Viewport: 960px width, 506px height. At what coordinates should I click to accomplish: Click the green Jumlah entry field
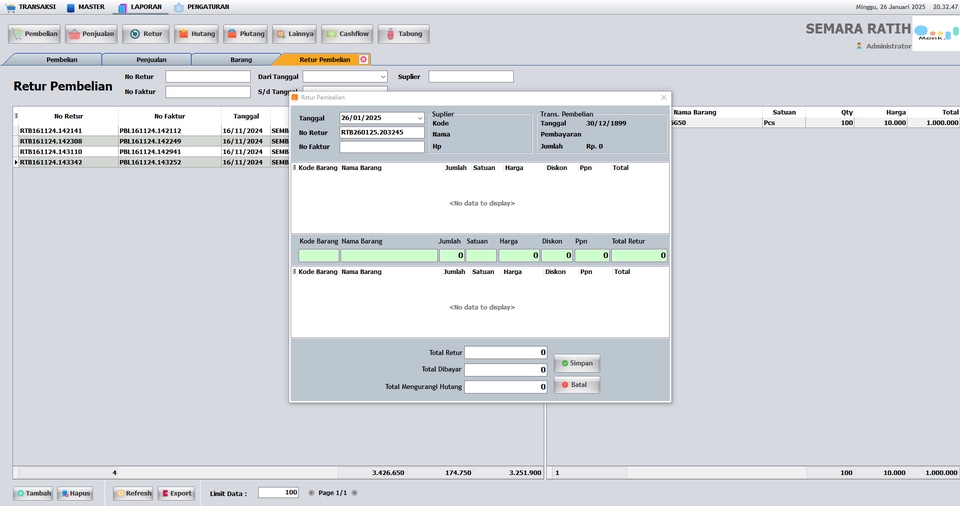click(452, 255)
